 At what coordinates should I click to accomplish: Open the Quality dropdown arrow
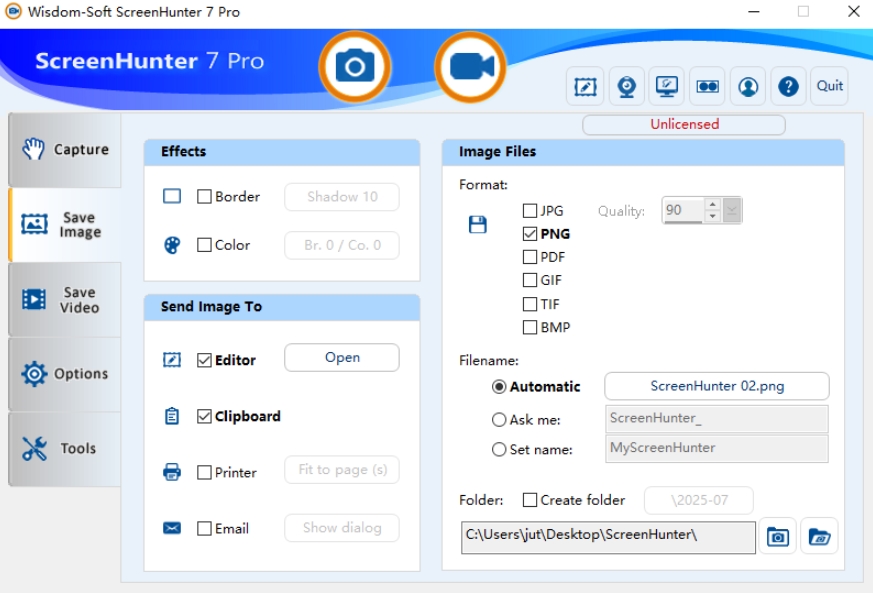click(732, 210)
